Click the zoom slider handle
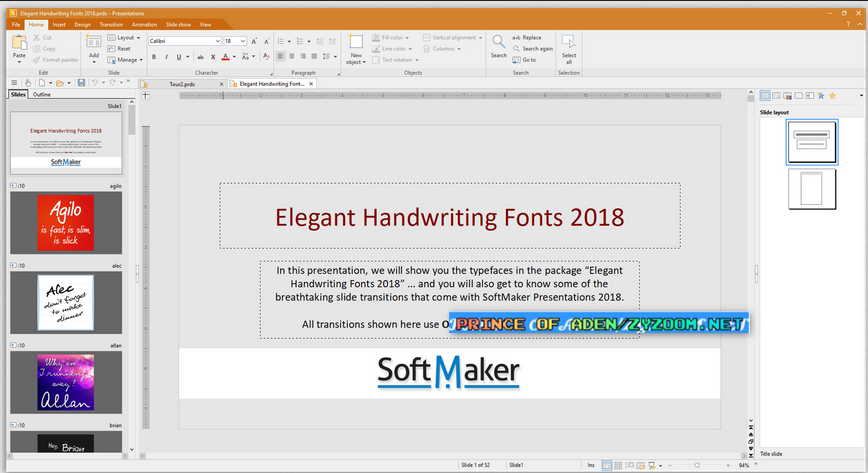868x473 pixels. coord(697,465)
